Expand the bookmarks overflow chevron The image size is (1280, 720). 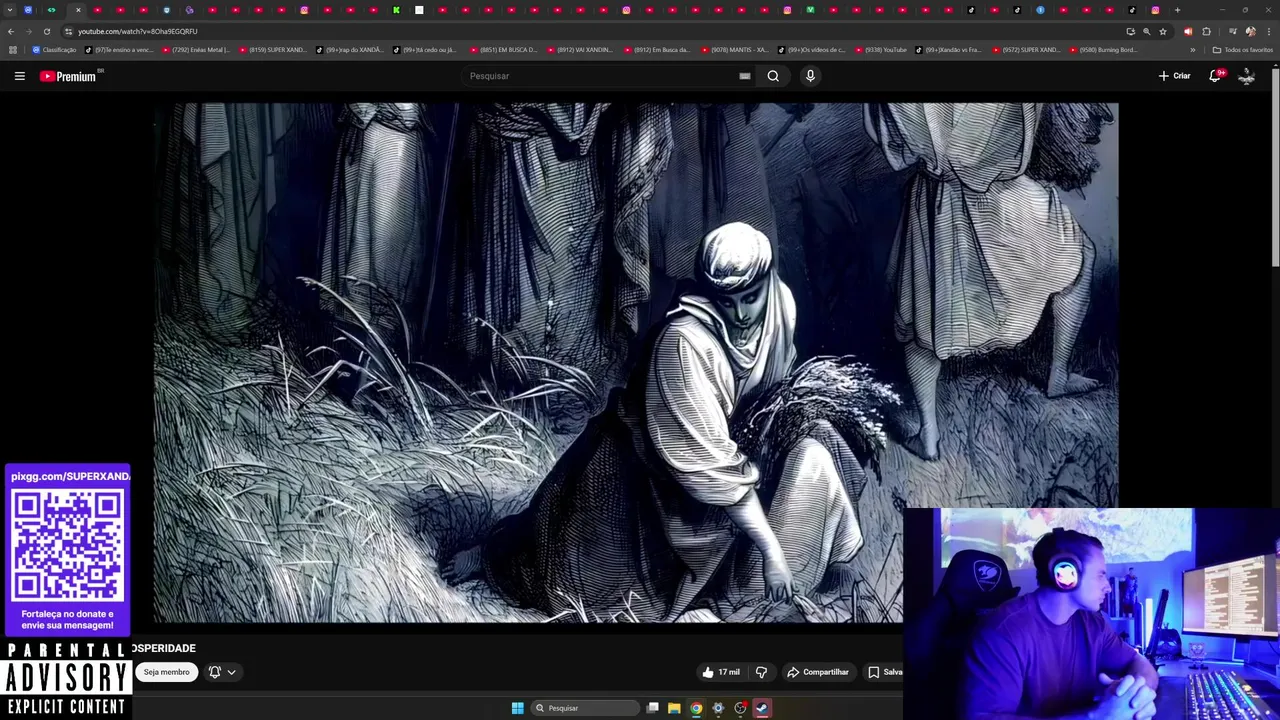(1192, 50)
